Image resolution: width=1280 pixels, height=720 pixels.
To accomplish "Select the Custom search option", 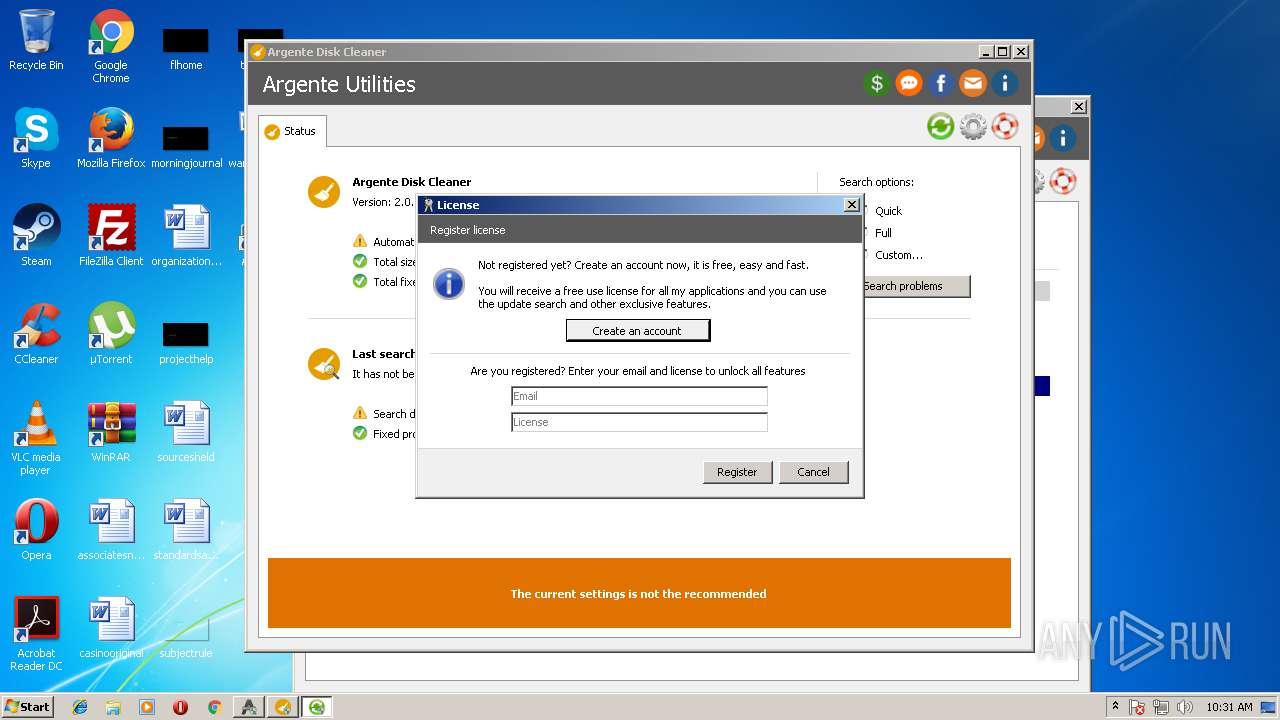I will click(x=898, y=255).
